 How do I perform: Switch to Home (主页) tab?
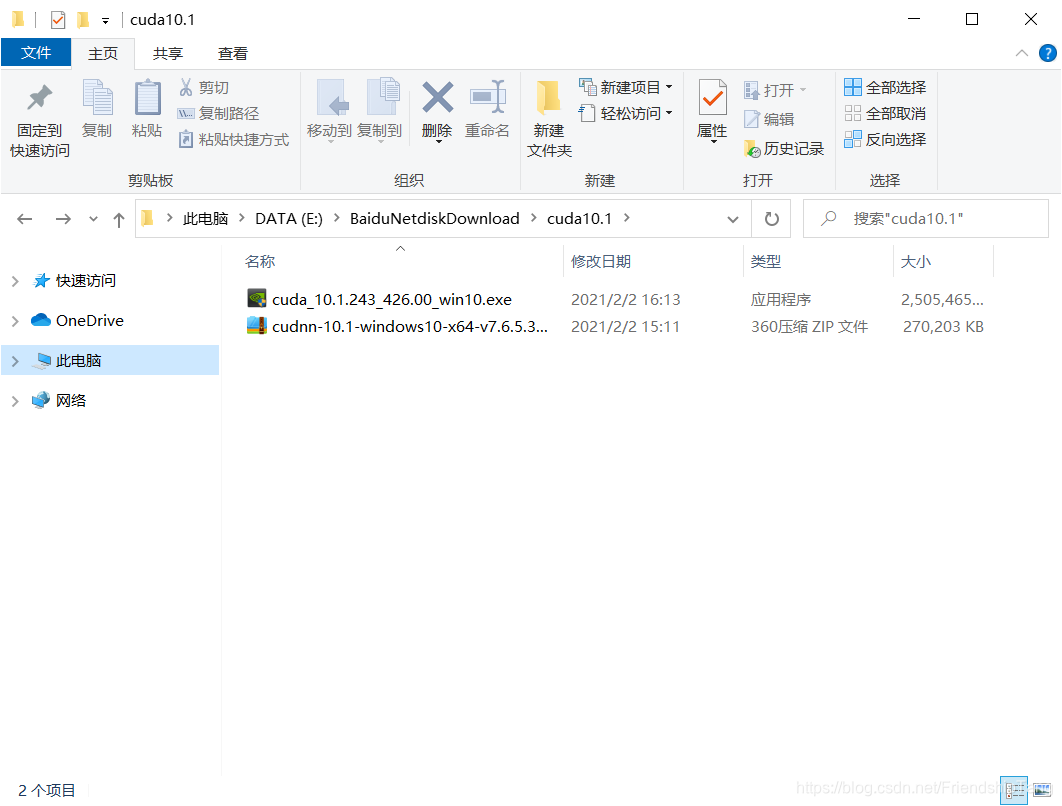(103, 54)
